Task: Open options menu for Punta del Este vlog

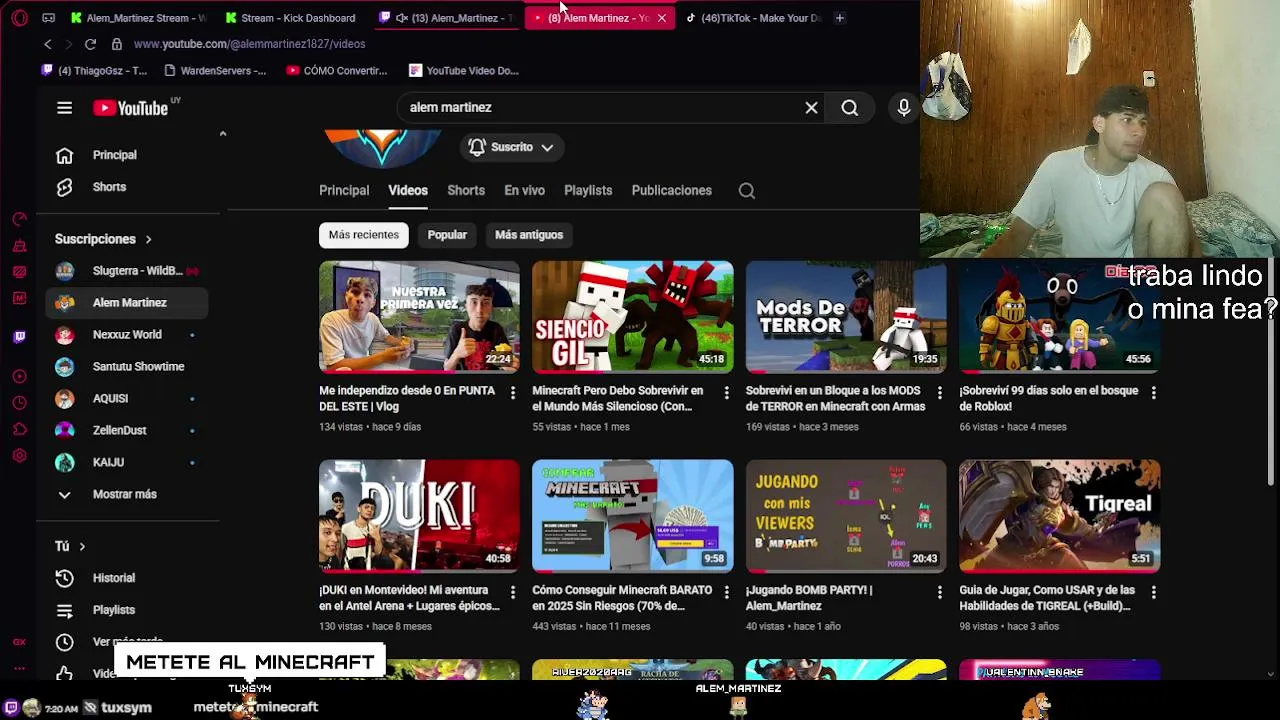Action: coord(512,394)
